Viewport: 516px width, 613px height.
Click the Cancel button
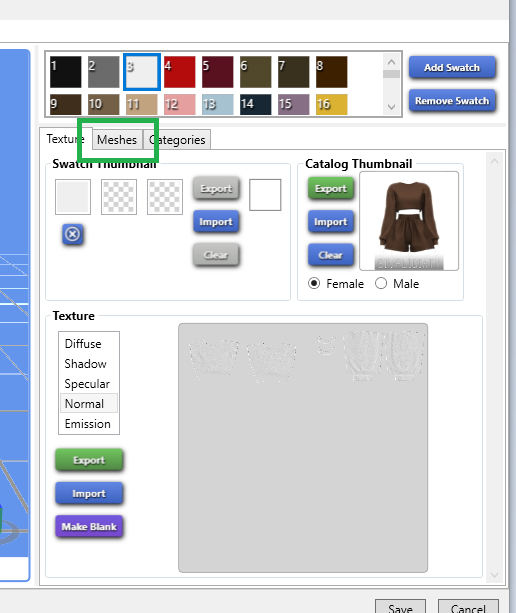(x=468, y=608)
